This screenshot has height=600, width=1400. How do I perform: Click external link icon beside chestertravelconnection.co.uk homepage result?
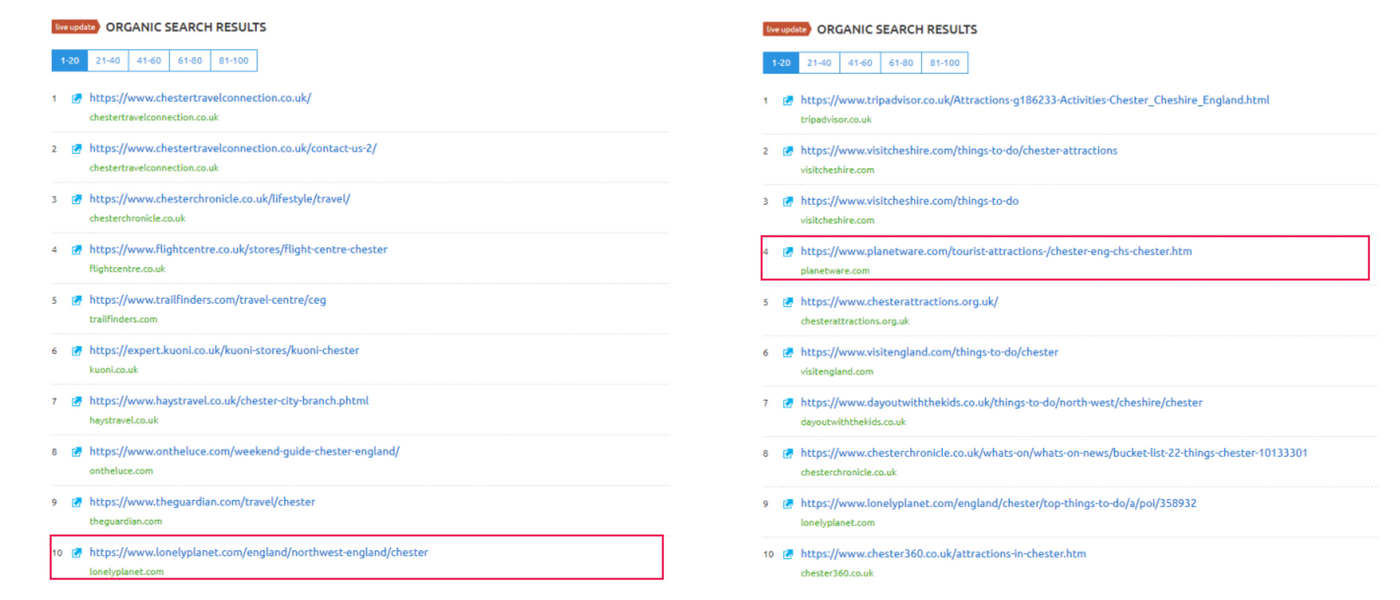click(x=76, y=98)
